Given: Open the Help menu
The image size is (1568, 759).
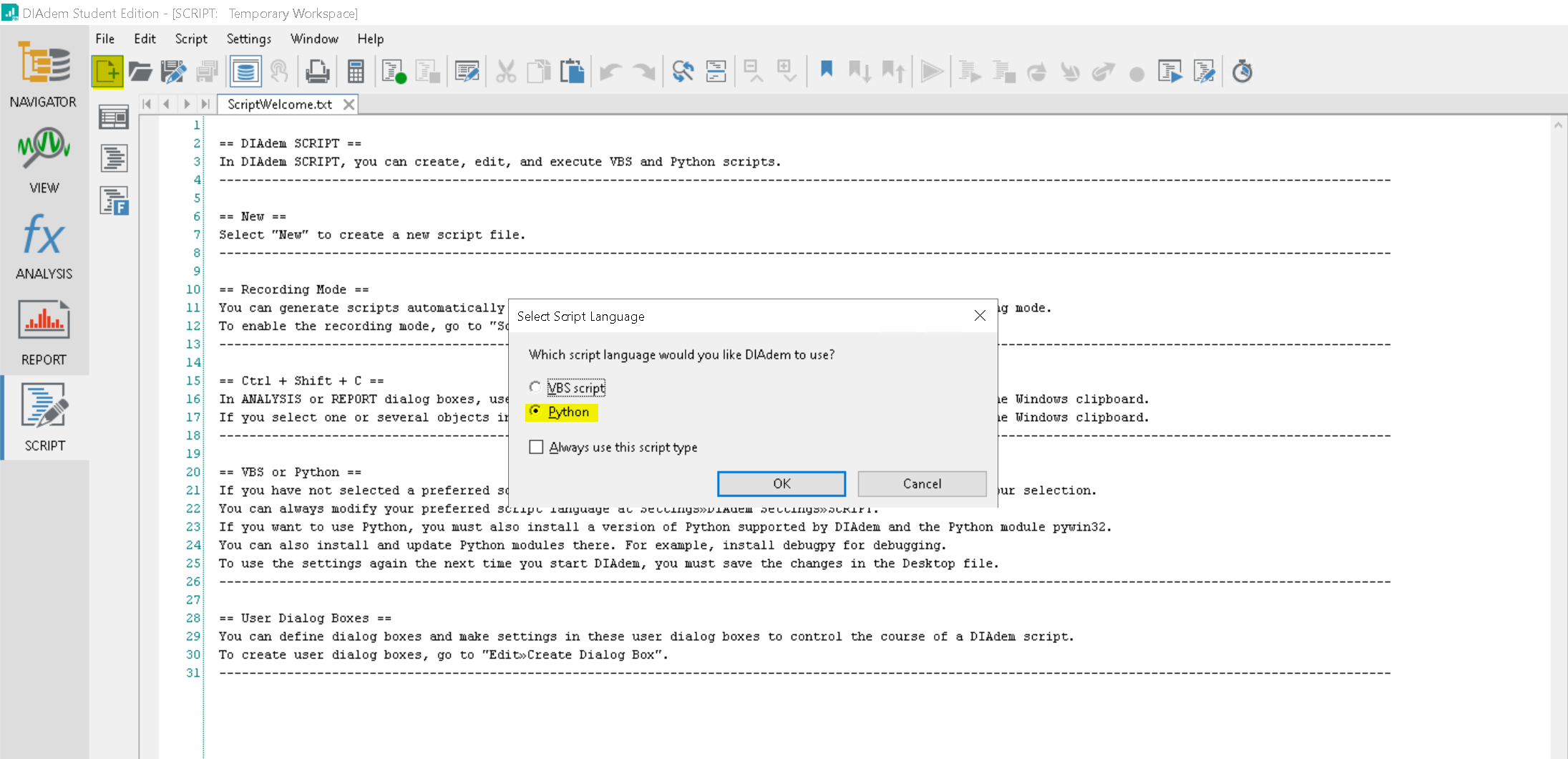Looking at the screenshot, I should pyautogui.click(x=371, y=39).
